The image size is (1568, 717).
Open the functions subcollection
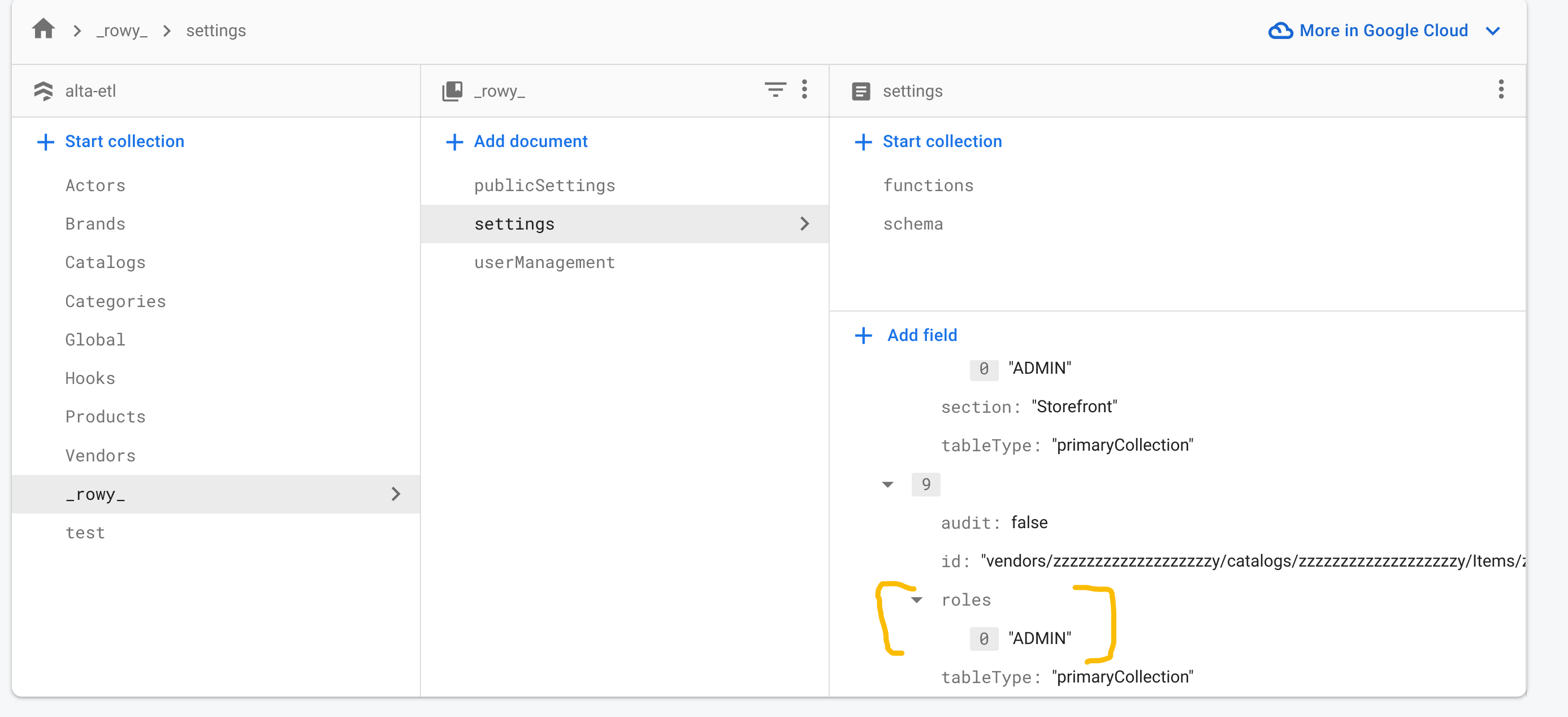[928, 185]
